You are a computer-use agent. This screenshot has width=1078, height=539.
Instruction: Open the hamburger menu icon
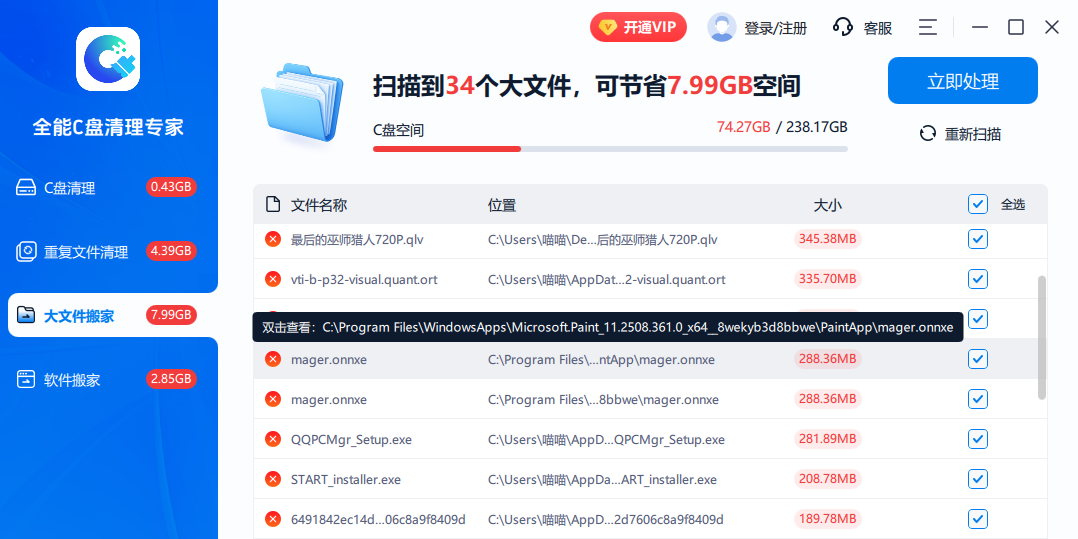point(928,28)
